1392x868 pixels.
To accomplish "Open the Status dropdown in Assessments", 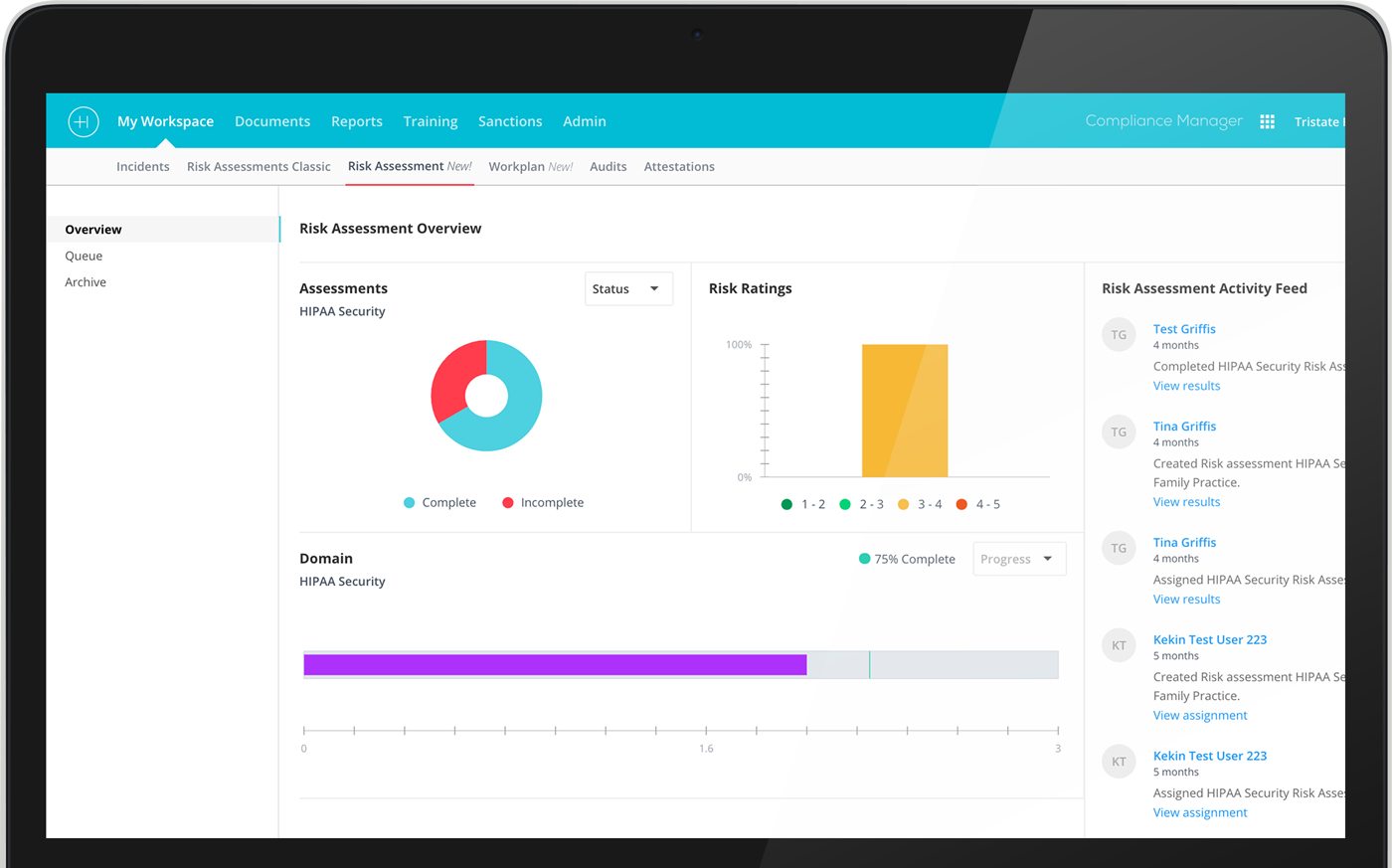I will pos(628,289).
